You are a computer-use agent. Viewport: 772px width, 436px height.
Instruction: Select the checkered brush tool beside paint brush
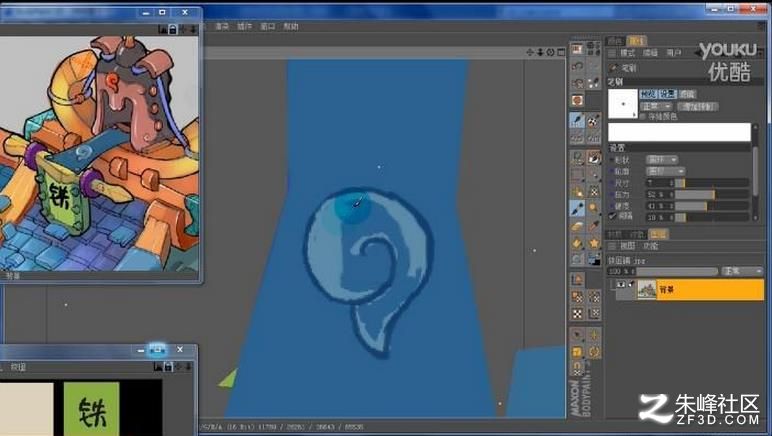[x=594, y=120]
